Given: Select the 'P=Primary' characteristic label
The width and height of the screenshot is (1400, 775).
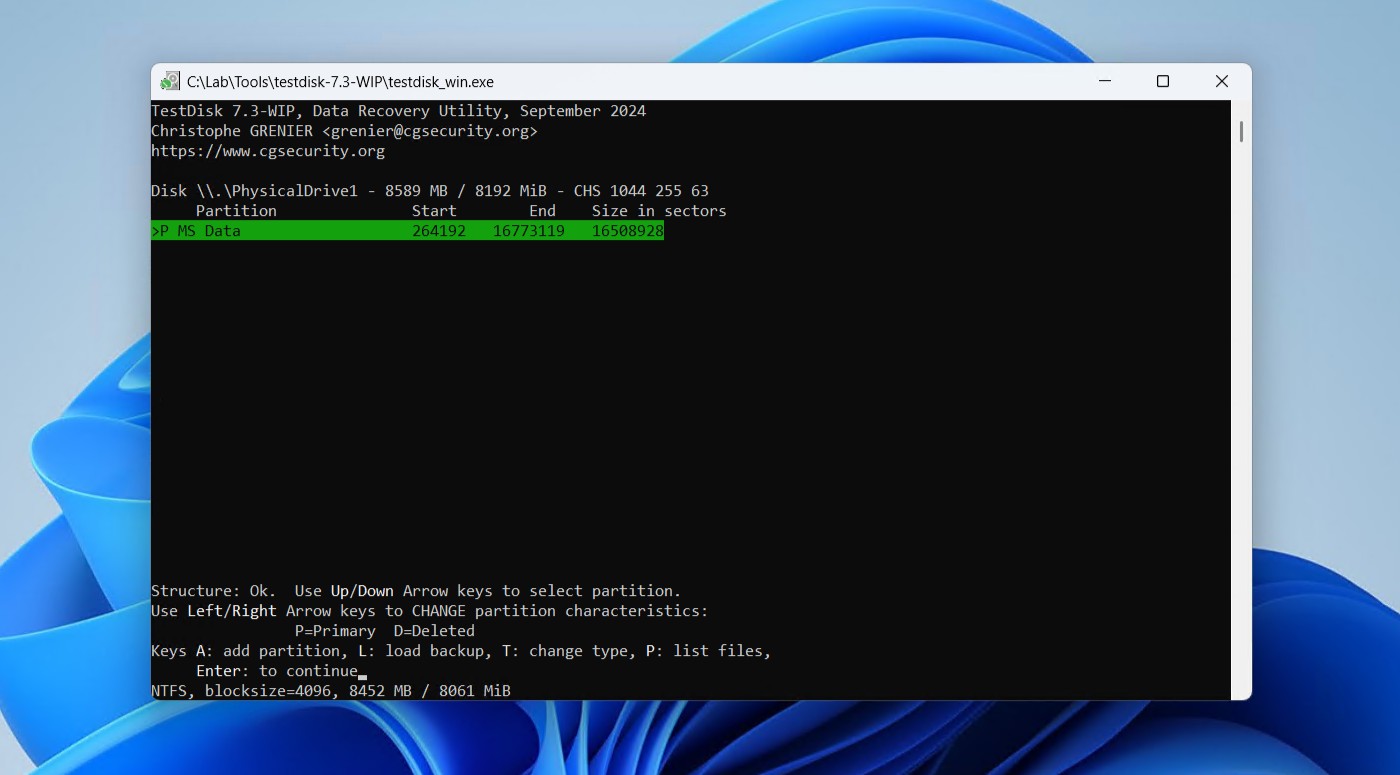Looking at the screenshot, I should click(335, 630).
